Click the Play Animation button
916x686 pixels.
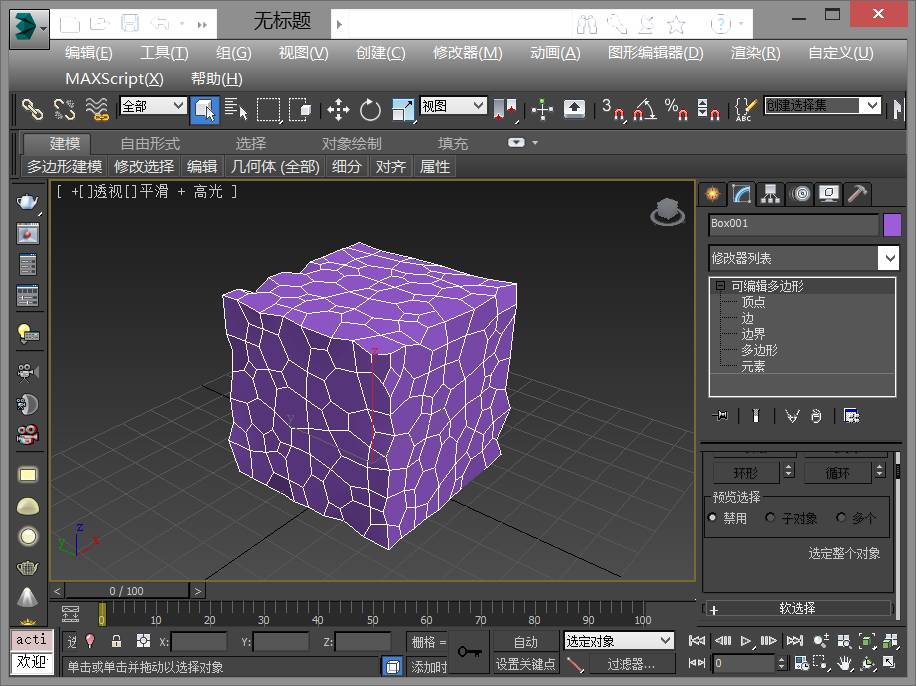click(746, 641)
